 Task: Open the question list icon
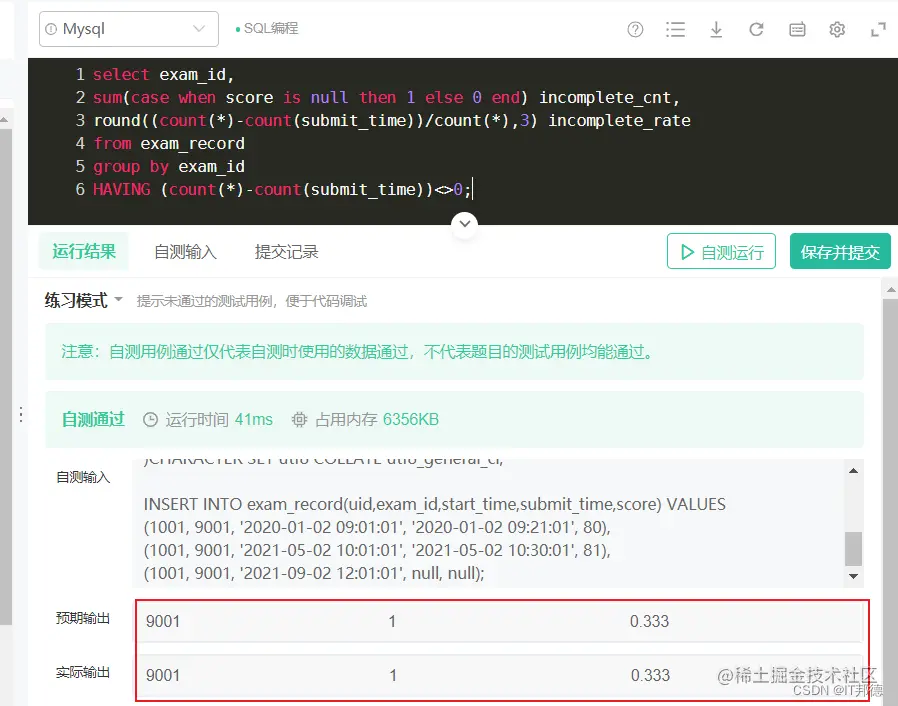[x=676, y=29]
